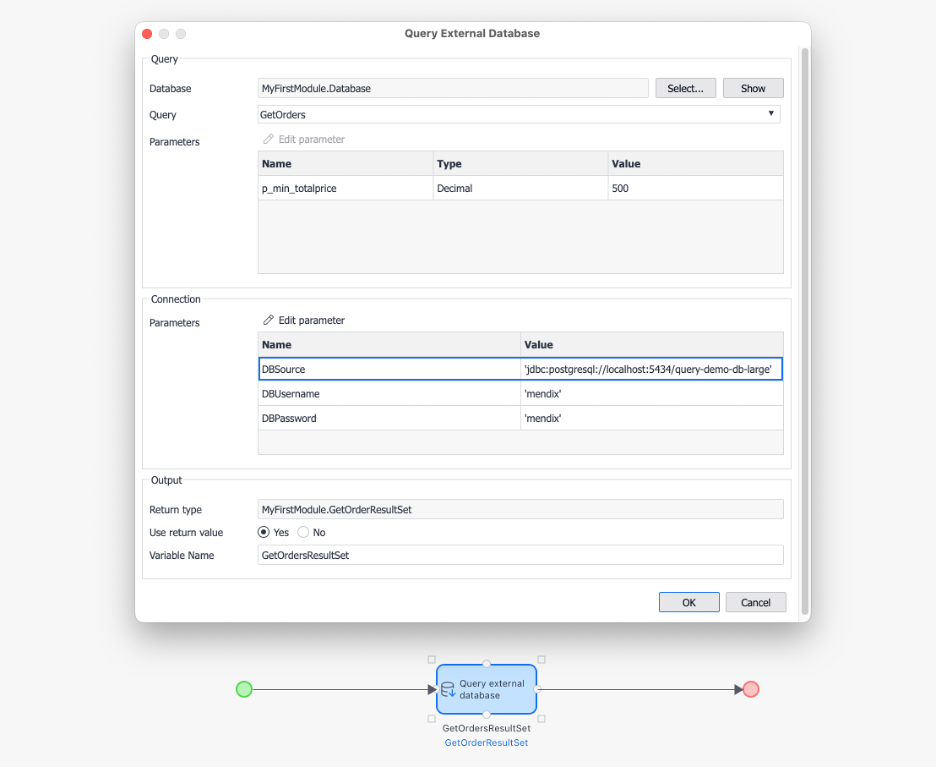
Task: Select the Query external database activity
Action: tap(487, 689)
